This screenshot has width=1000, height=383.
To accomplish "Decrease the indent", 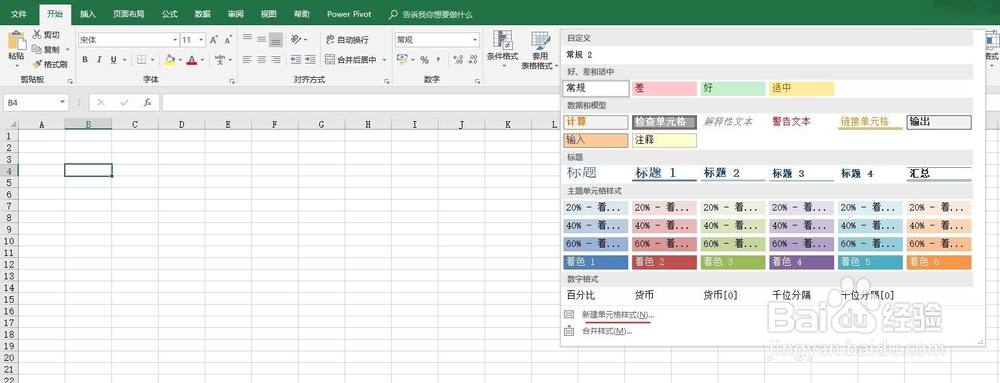I will pyautogui.click(x=296, y=59).
